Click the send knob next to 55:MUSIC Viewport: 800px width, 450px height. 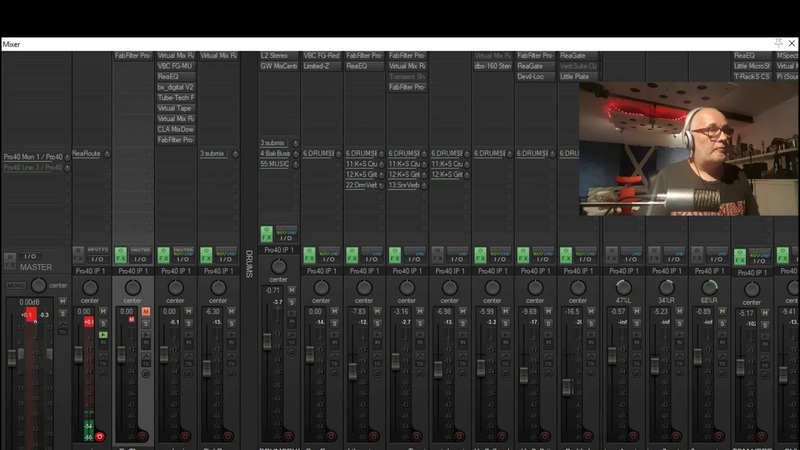(295, 164)
